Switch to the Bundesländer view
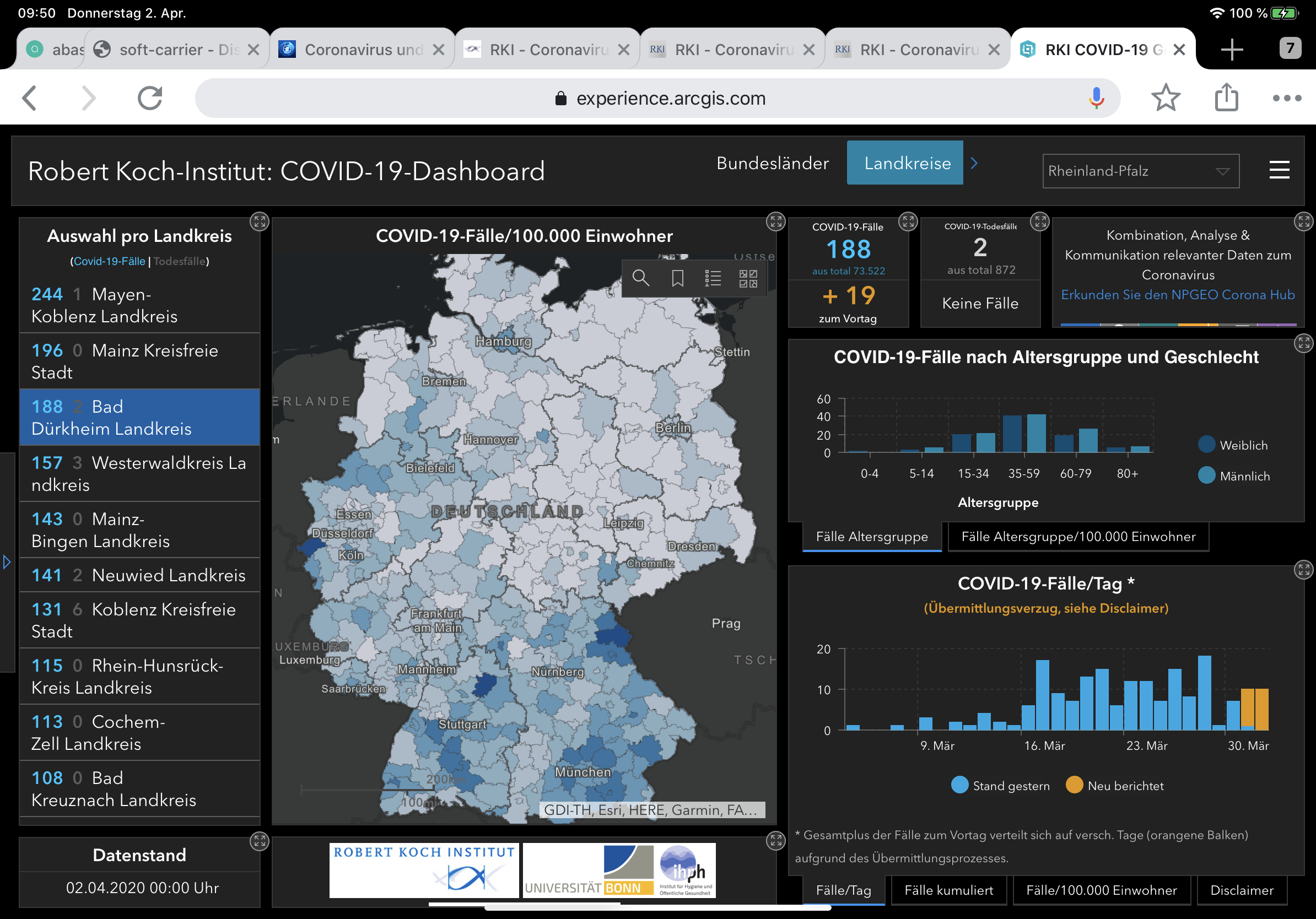Image resolution: width=1316 pixels, height=919 pixels. pos(772,163)
